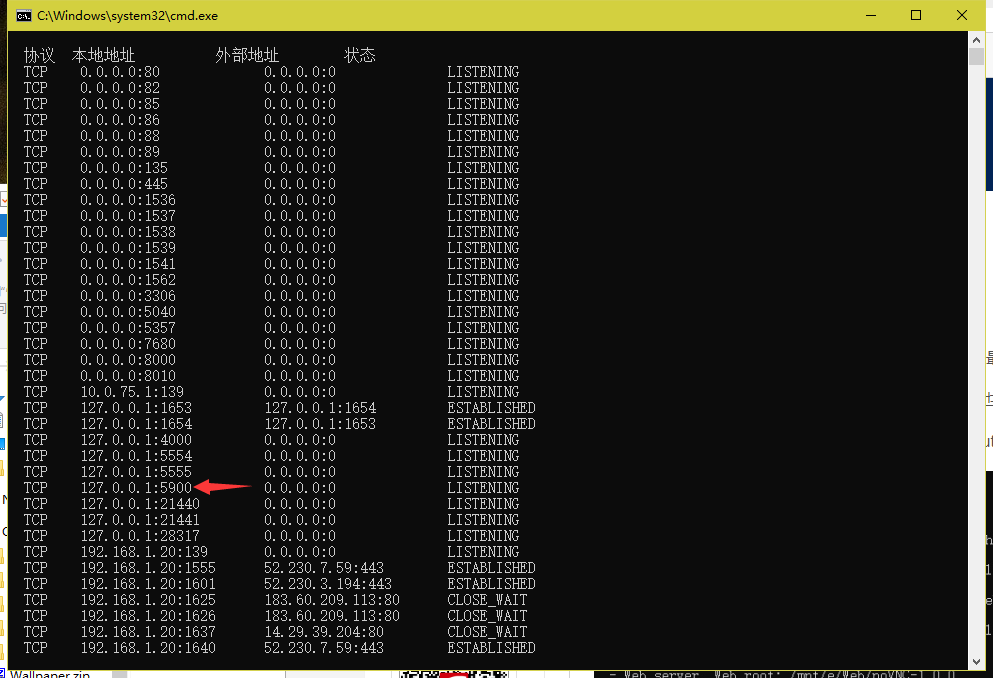Select local address 192.168.1.20:1601
993x678 pixels.
[x=148, y=584]
